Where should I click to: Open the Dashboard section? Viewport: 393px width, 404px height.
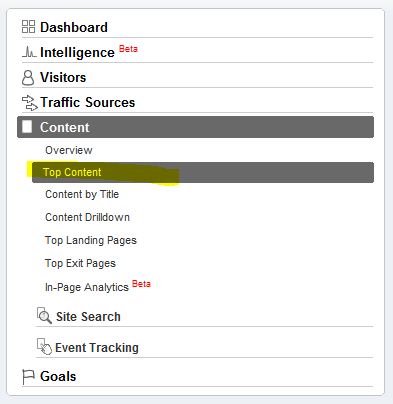pyautogui.click(x=74, y=27)
